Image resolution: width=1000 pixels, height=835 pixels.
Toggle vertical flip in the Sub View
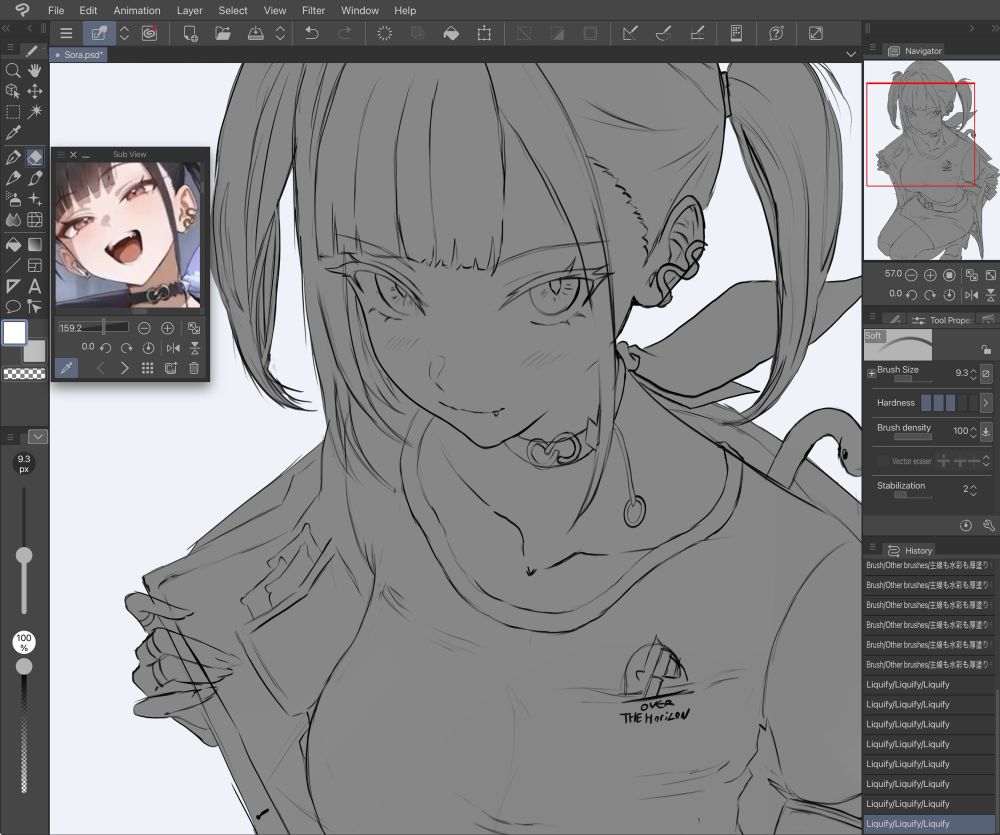pyautogui.click(x=195, y=348)
